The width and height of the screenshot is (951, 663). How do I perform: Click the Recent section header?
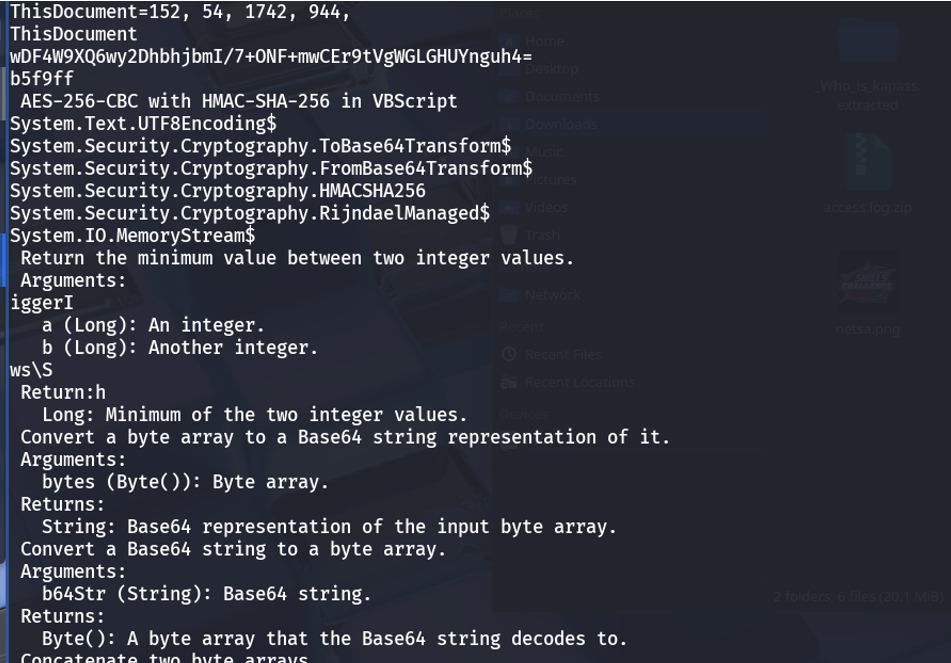tap(522, 327)
